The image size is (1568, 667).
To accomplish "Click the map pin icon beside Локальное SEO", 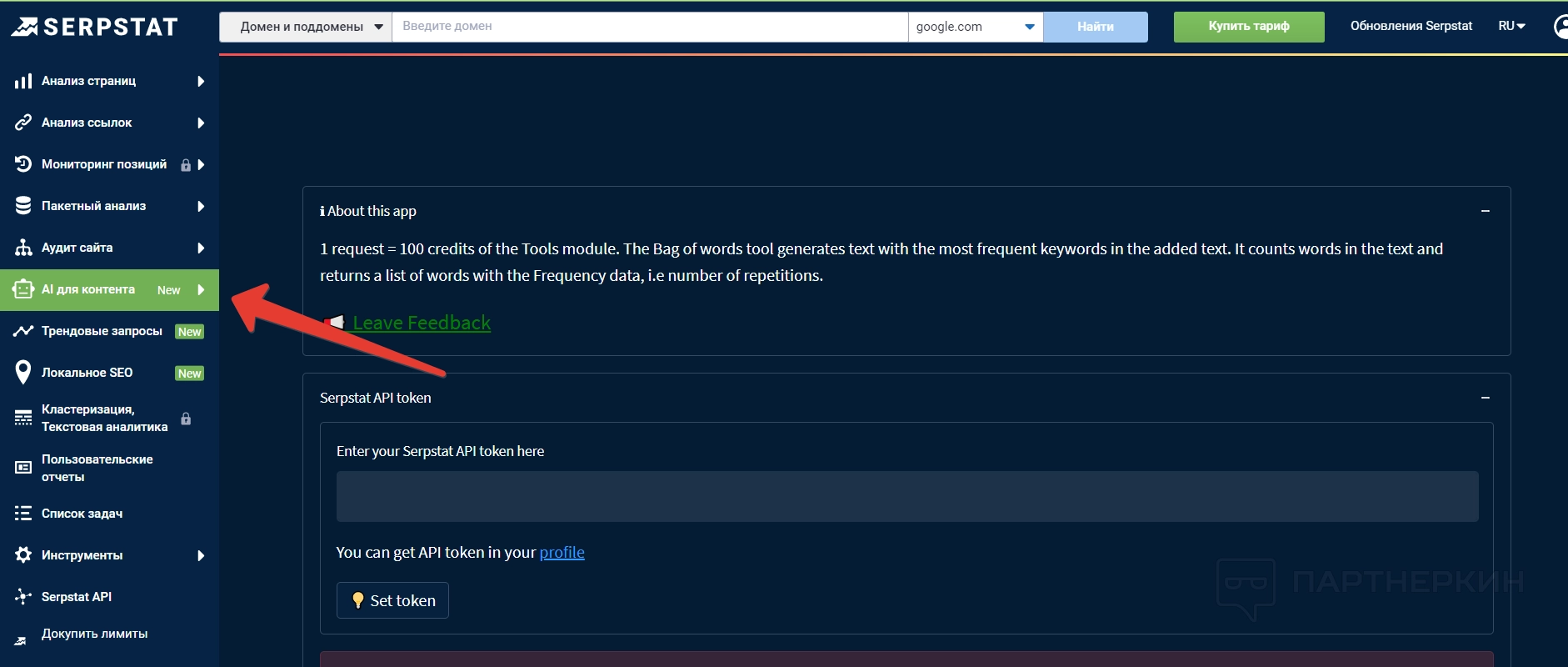I will tap(23, 373).
